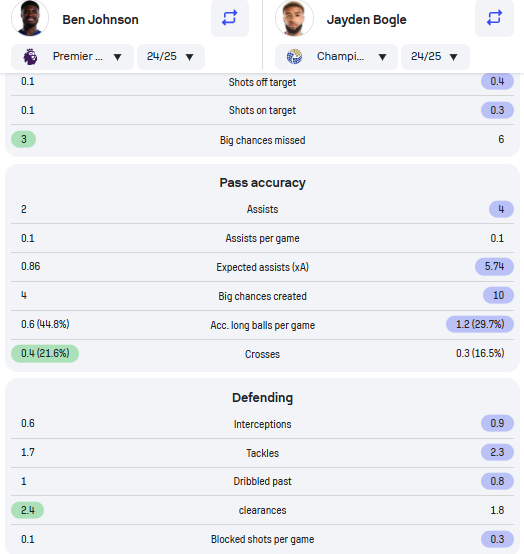Swap Ben Johnson with another player

[230, 18]
